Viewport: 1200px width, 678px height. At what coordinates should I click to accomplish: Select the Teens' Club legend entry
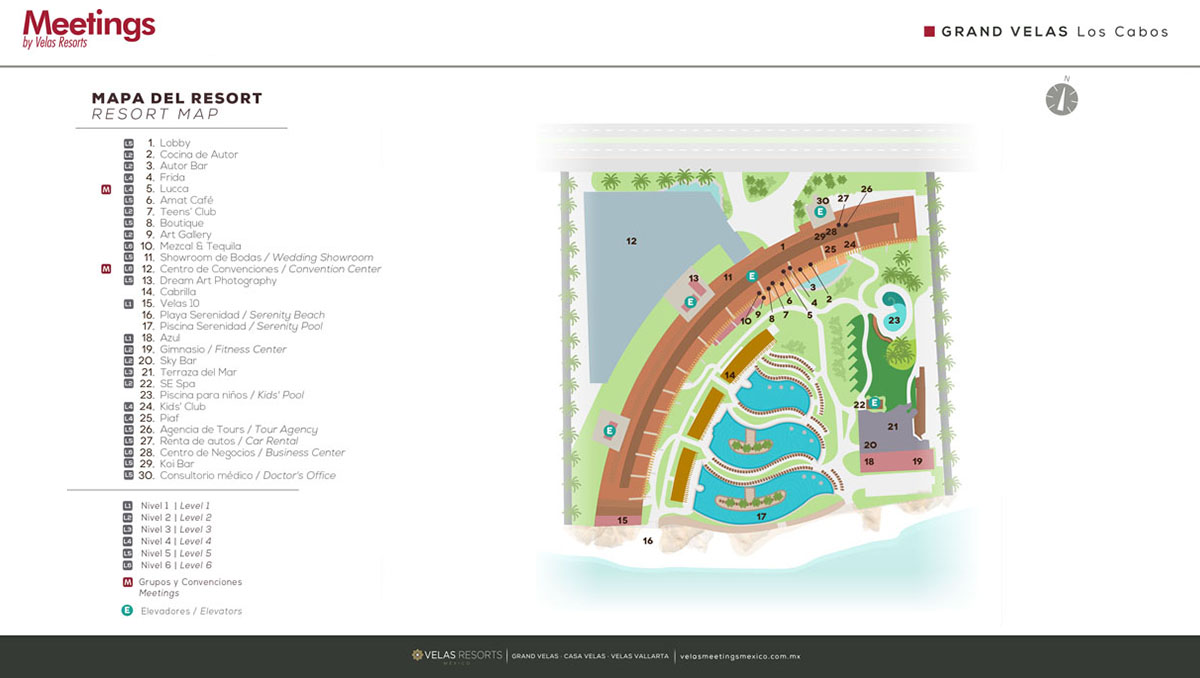(x=180, y=212)
